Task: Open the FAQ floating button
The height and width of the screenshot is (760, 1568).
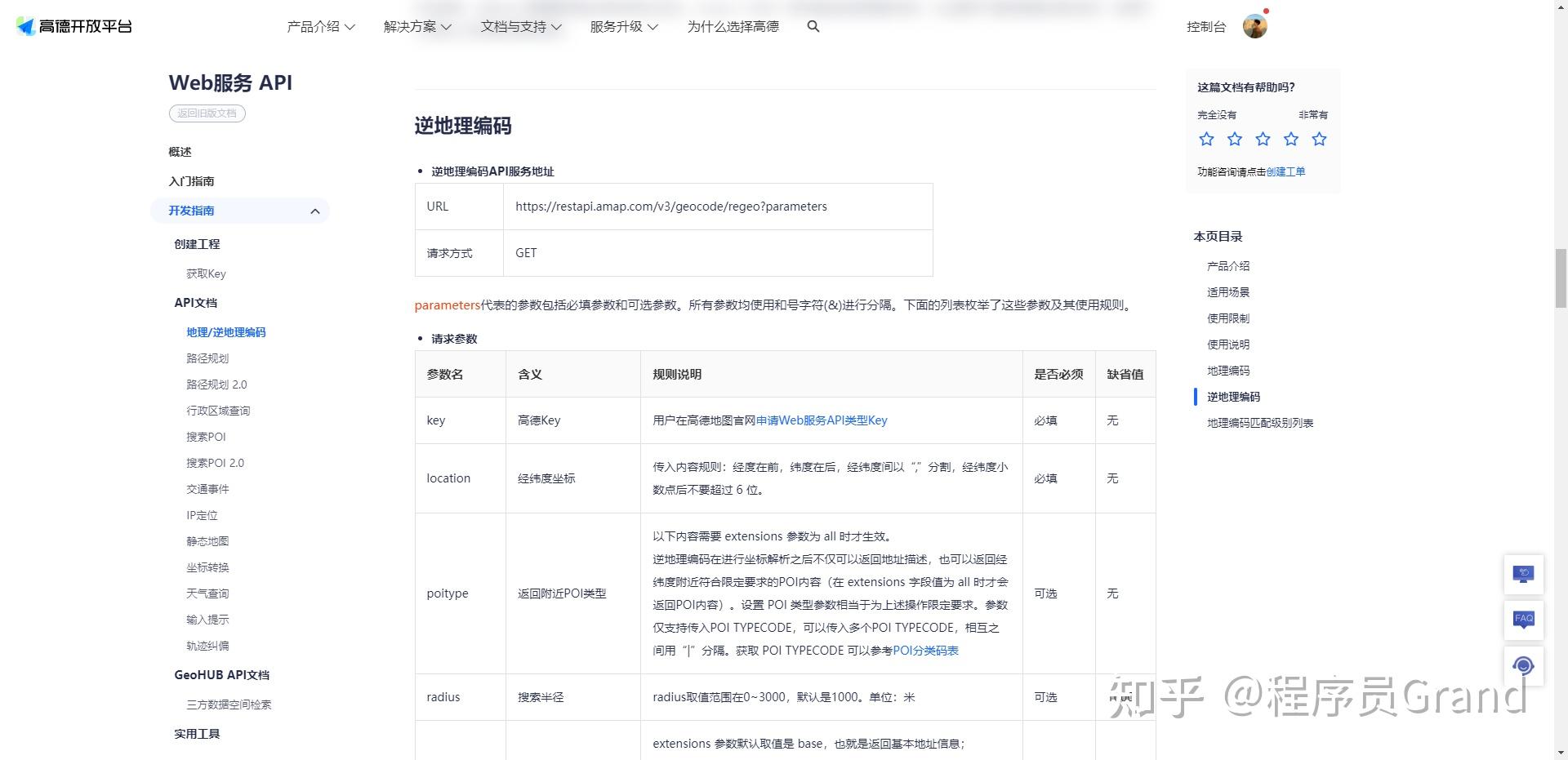Action: point(1523,620)
